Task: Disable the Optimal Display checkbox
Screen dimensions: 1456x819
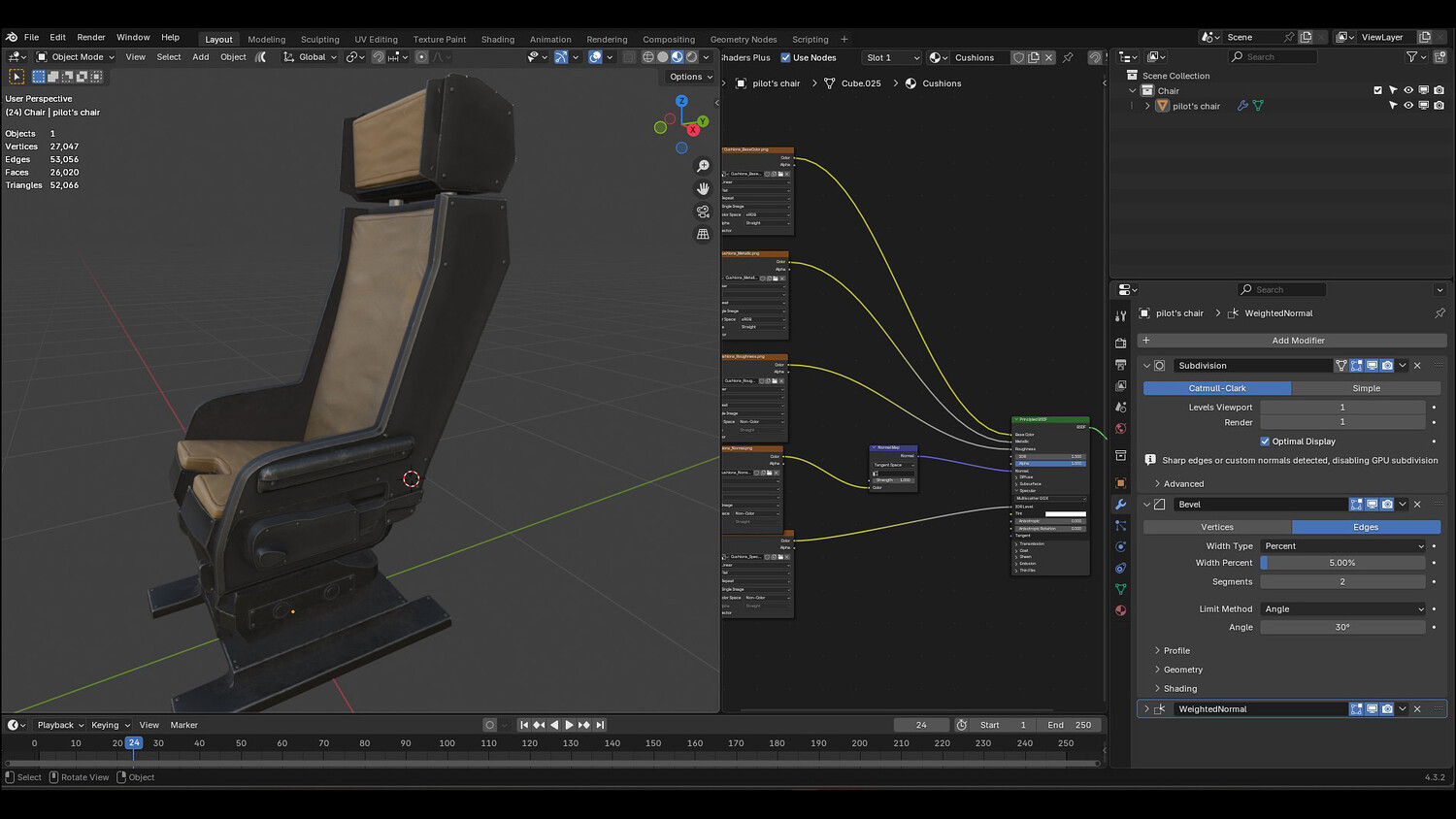Action: (x=1265, y=442)
